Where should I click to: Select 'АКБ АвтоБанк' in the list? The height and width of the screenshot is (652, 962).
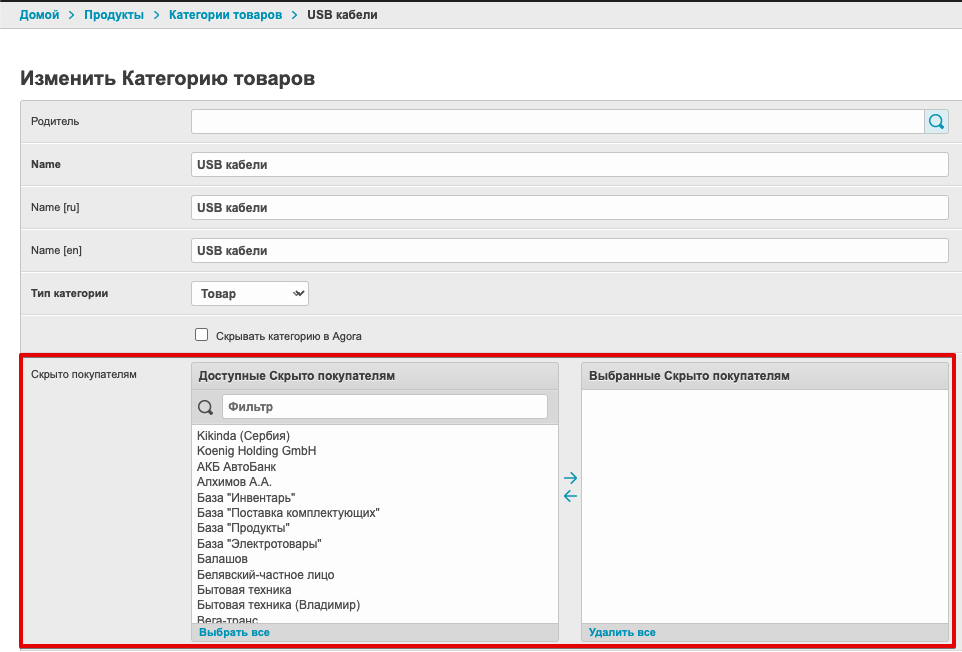pyautogui.click(x=237, y=467)
